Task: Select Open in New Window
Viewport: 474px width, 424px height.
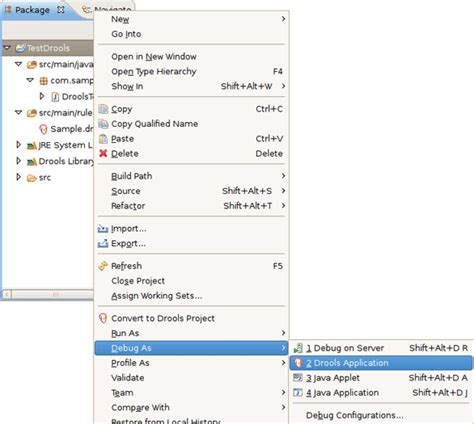Action: click(x=192, y=57)
